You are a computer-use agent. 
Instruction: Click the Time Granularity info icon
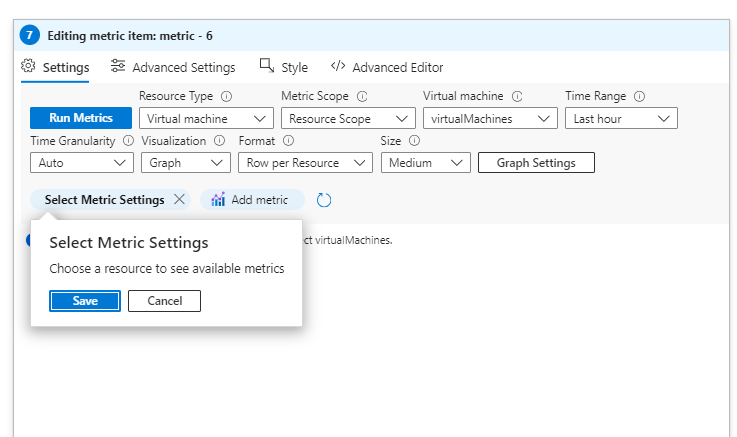[x=128, y=140]
